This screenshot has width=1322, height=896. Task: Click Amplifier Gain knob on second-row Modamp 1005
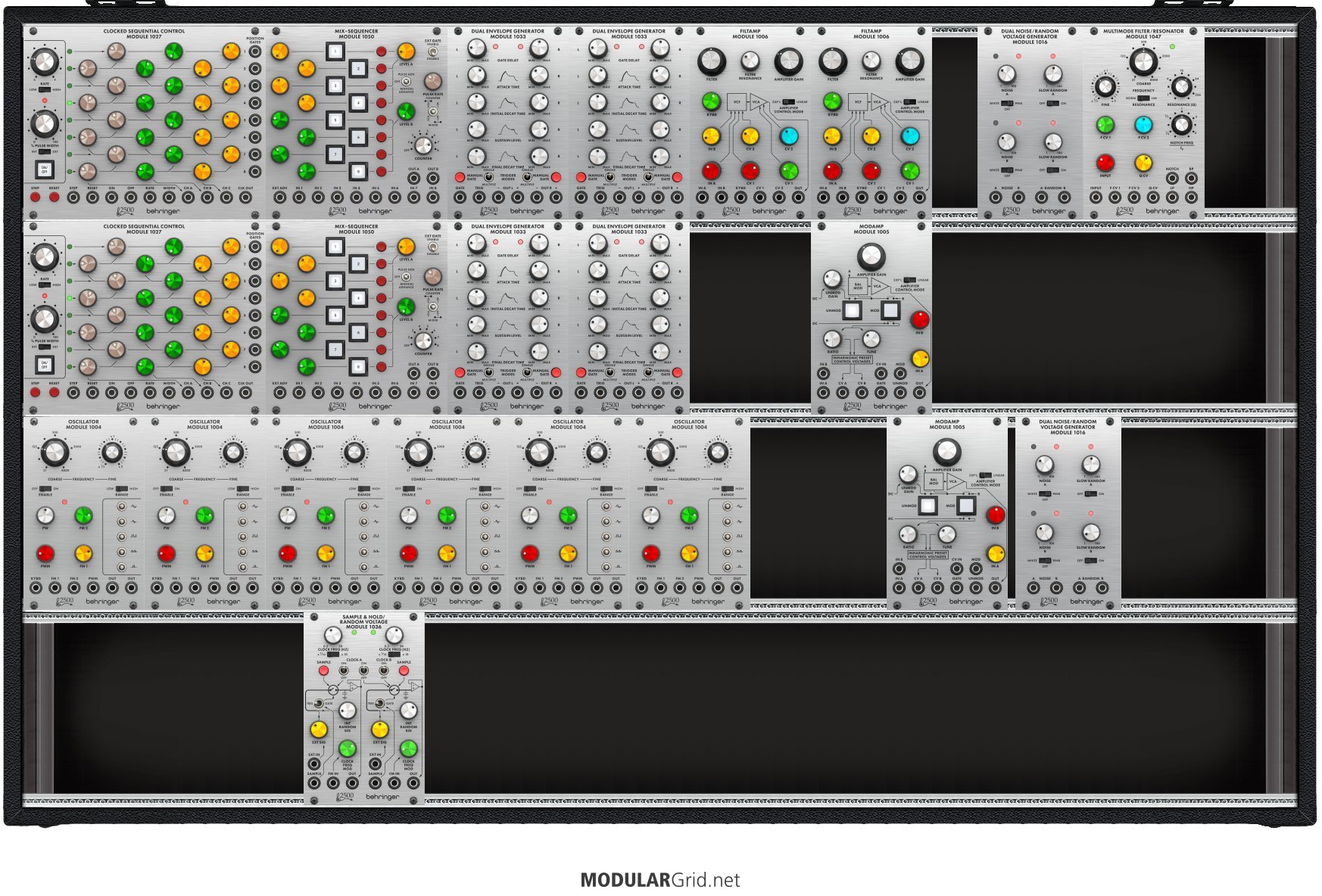[x=871, y=257]
